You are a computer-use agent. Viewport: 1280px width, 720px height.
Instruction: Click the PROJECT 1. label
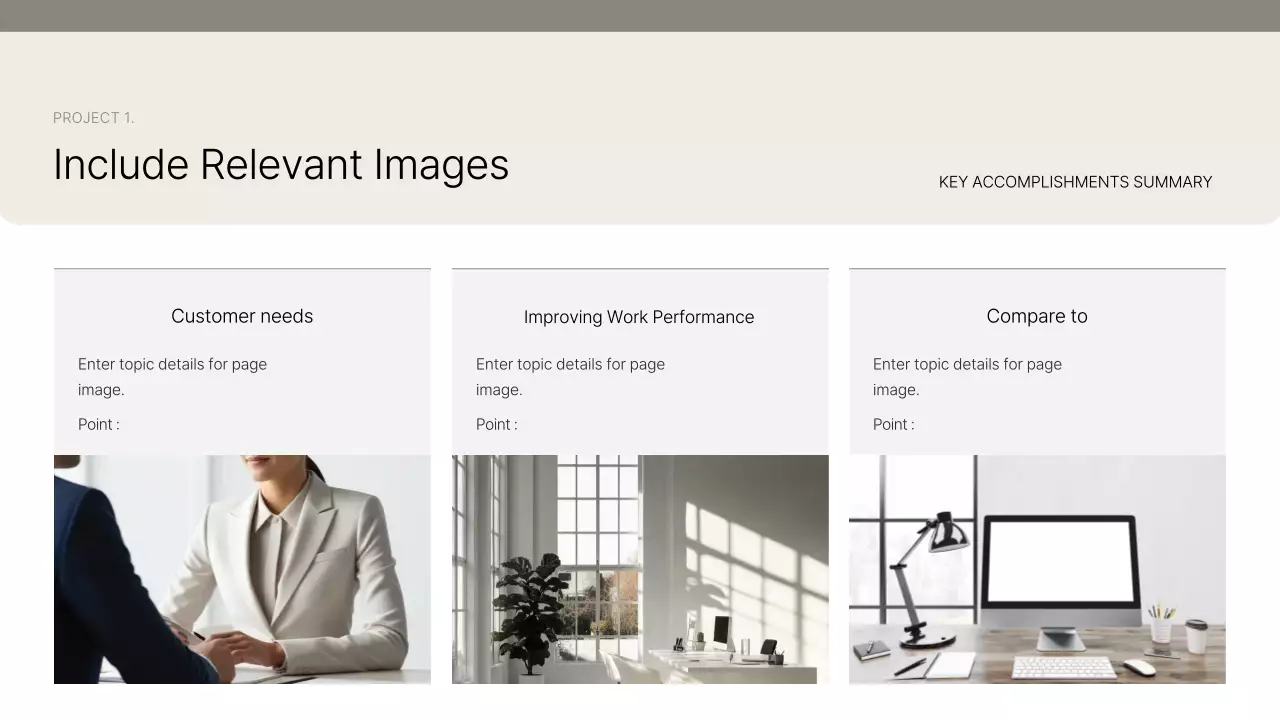point(94,117)
